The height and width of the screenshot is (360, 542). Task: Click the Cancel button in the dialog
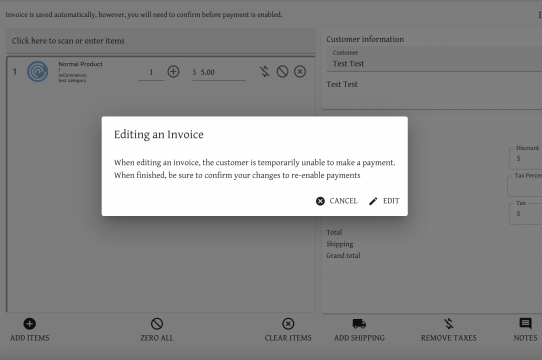coord(337,201)
